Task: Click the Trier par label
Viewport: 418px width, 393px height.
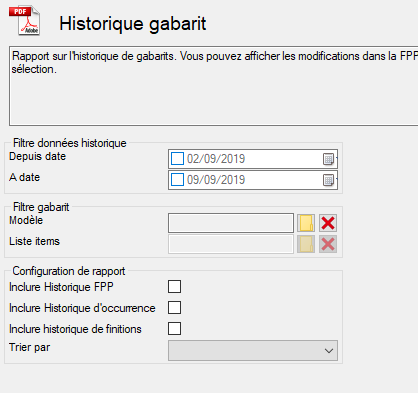Action: click(30, 347)
